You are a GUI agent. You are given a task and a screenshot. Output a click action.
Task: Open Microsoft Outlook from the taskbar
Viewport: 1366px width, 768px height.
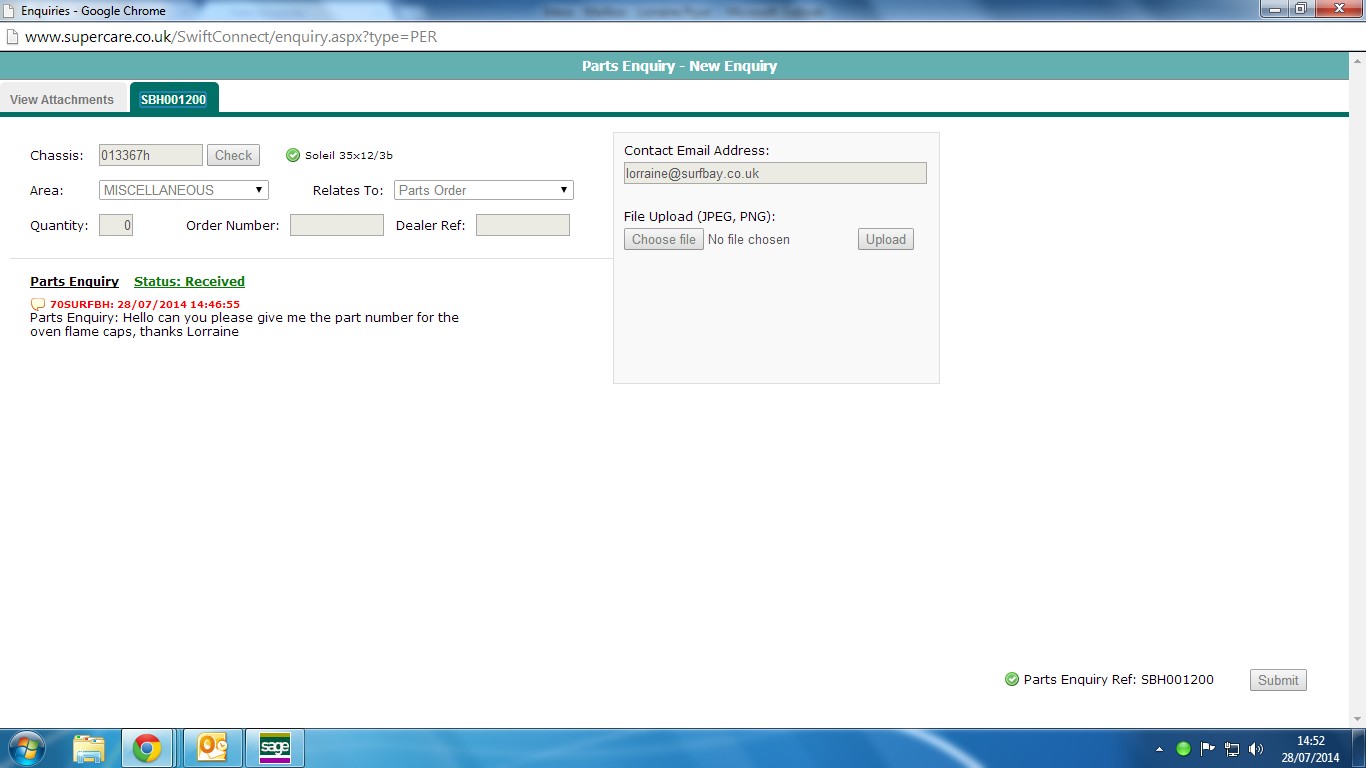coord(213,748)
